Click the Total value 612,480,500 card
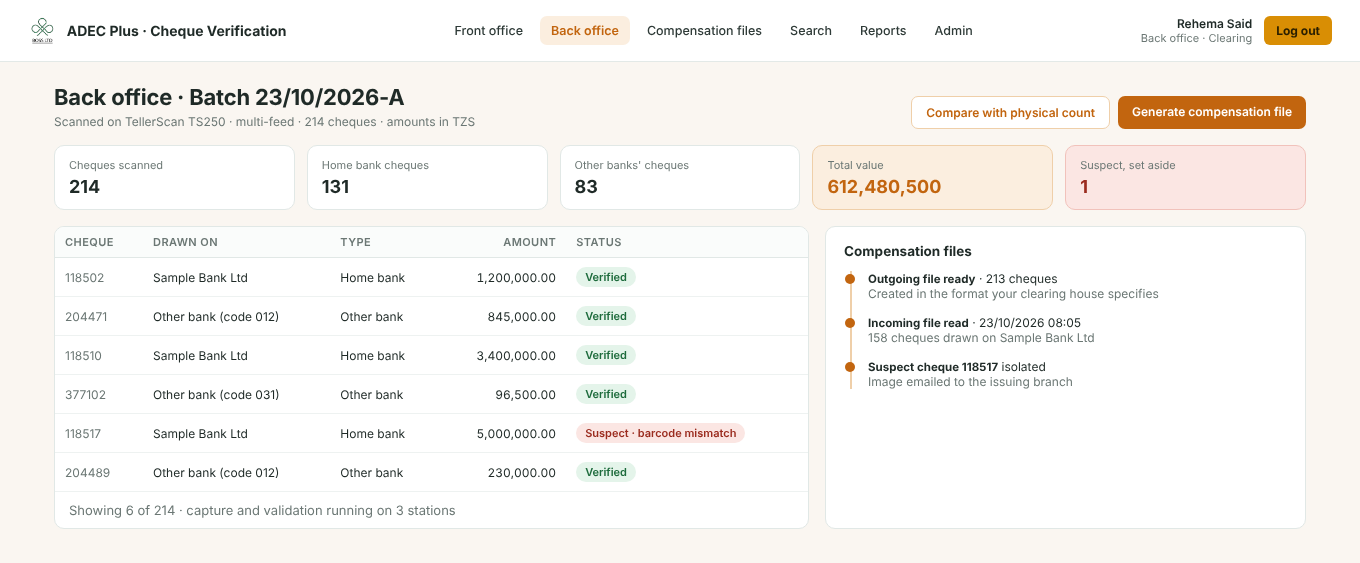1360x563 pixels. (932, 178)
